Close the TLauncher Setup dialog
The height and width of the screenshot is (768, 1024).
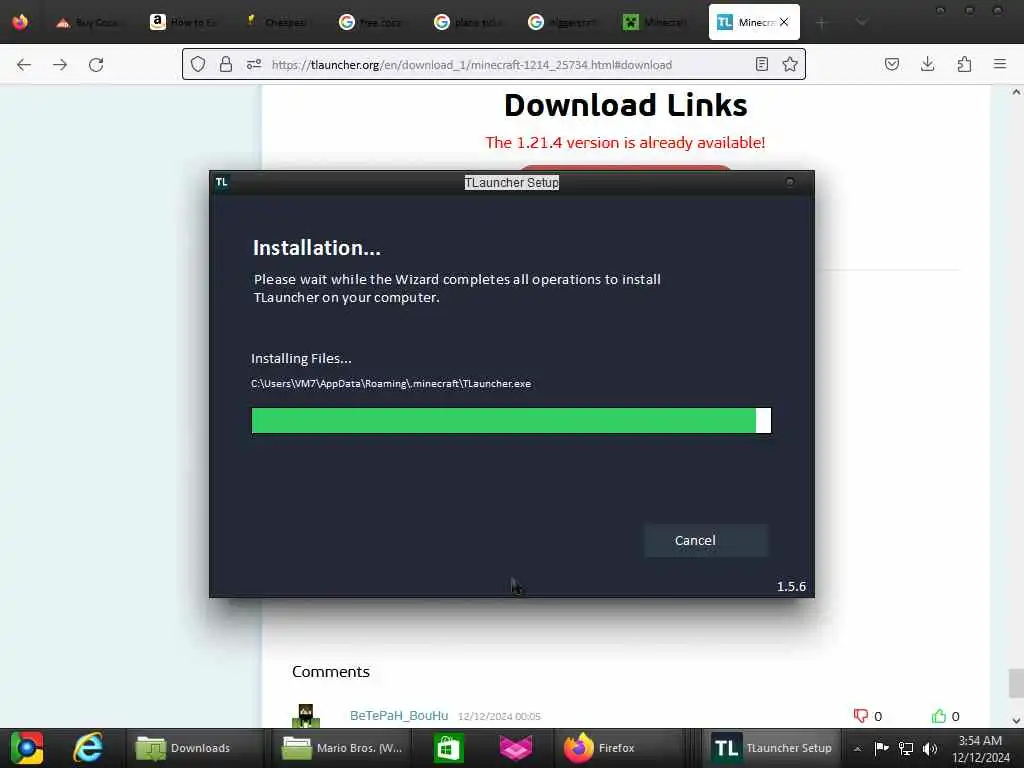tap(790, 182)
